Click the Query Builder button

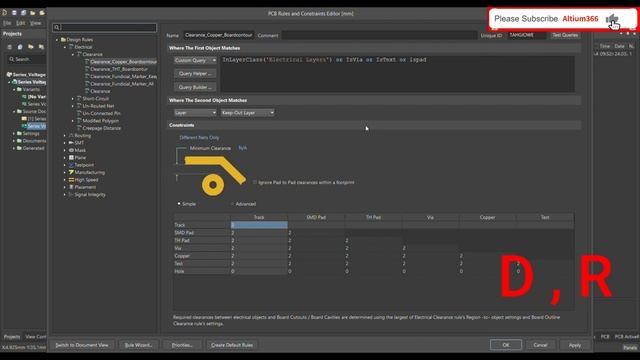tap(195, 87)
